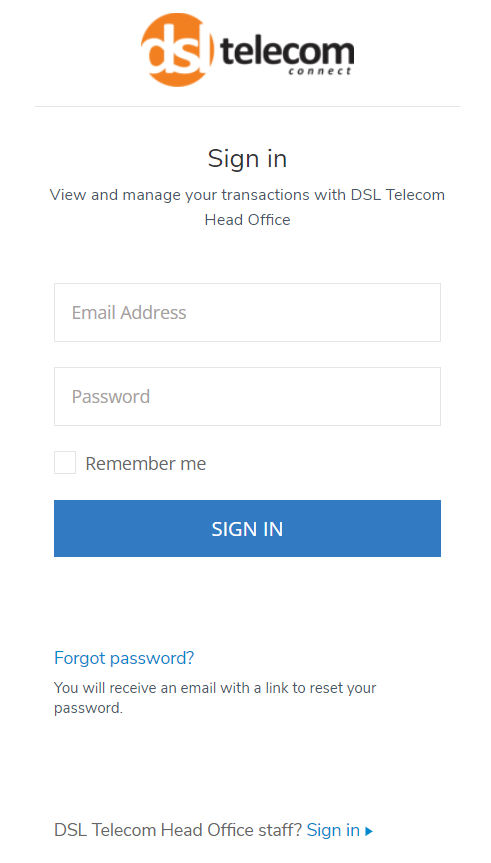
Task: Click the DSL Telecom Connect logo
Action: [247, 50]
